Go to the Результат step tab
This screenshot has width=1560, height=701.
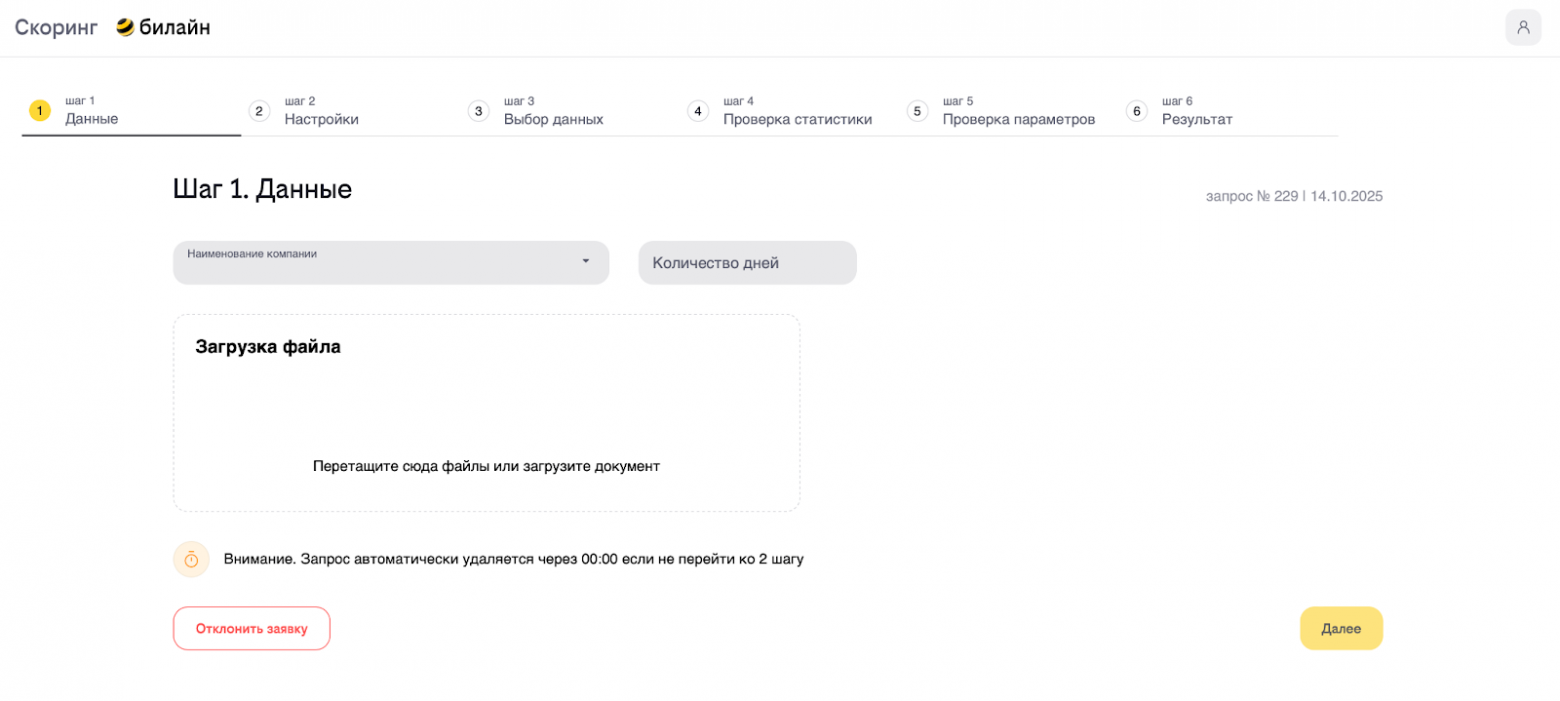(1197, 118)
